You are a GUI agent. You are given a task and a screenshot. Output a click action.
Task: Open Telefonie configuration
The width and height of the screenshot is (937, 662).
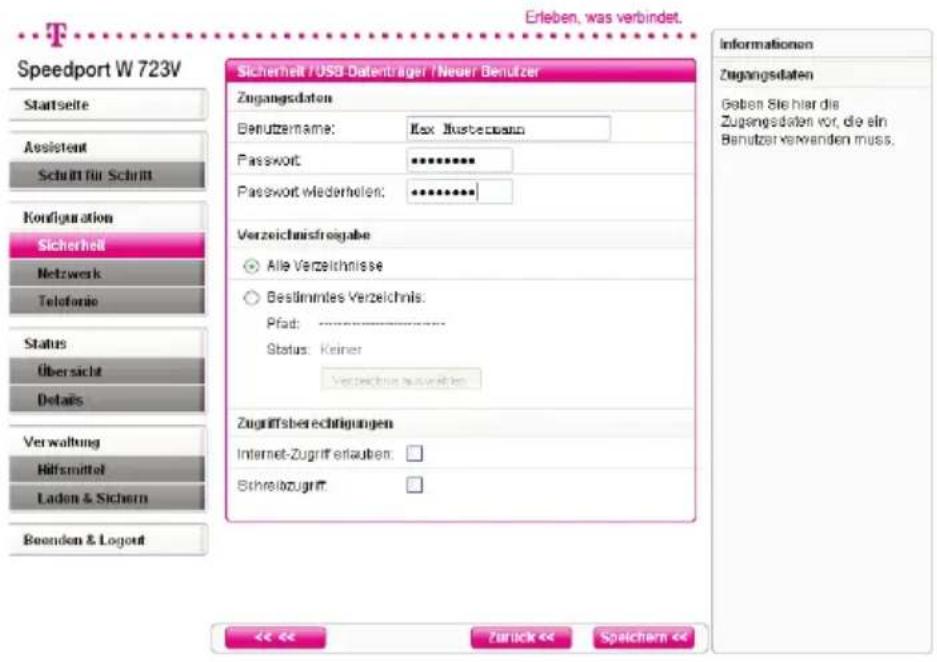coord(107,301)
